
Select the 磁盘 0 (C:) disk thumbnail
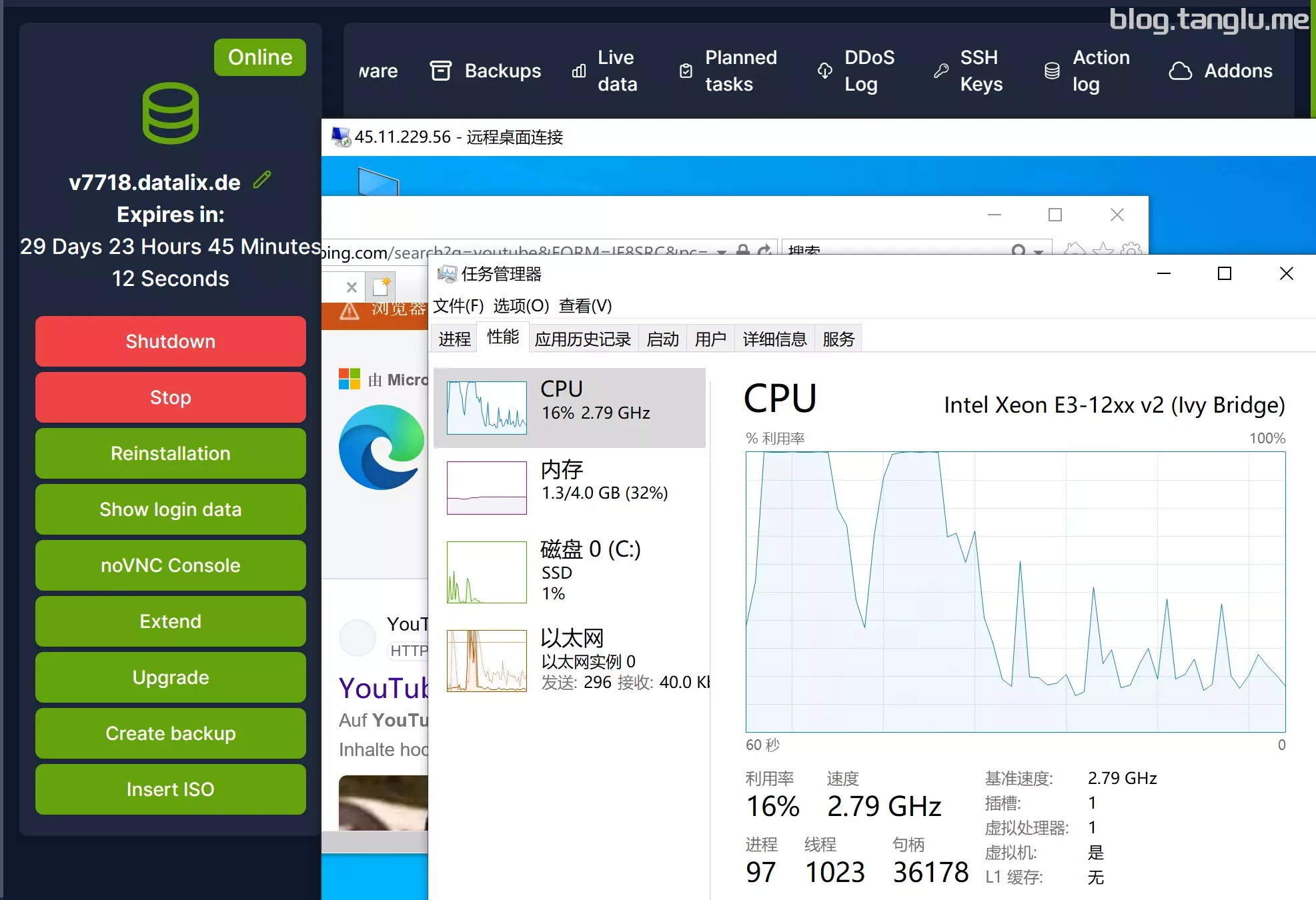click(487, 572)
